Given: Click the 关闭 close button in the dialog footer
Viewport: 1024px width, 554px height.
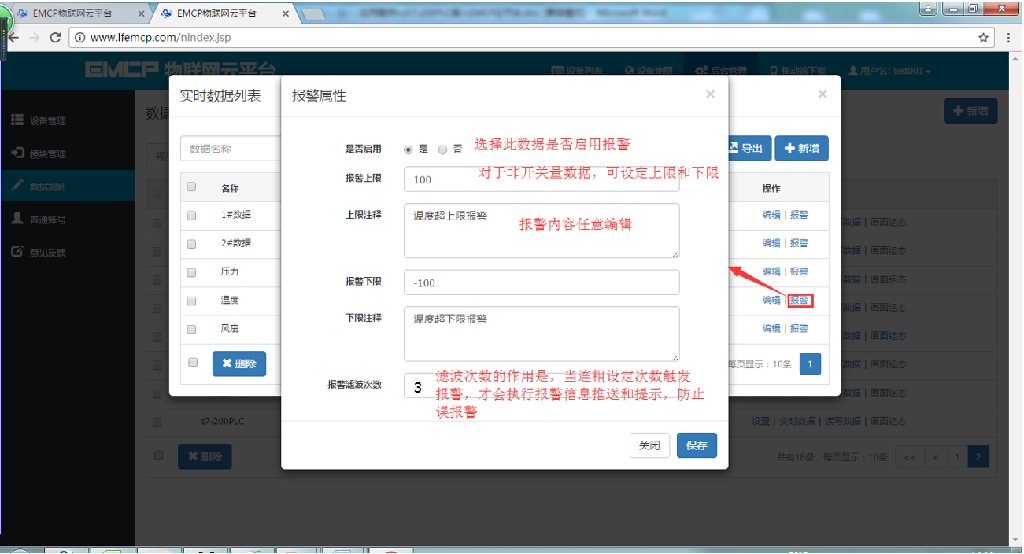Looking at the screenshot, I should click(x=649, y=446).
